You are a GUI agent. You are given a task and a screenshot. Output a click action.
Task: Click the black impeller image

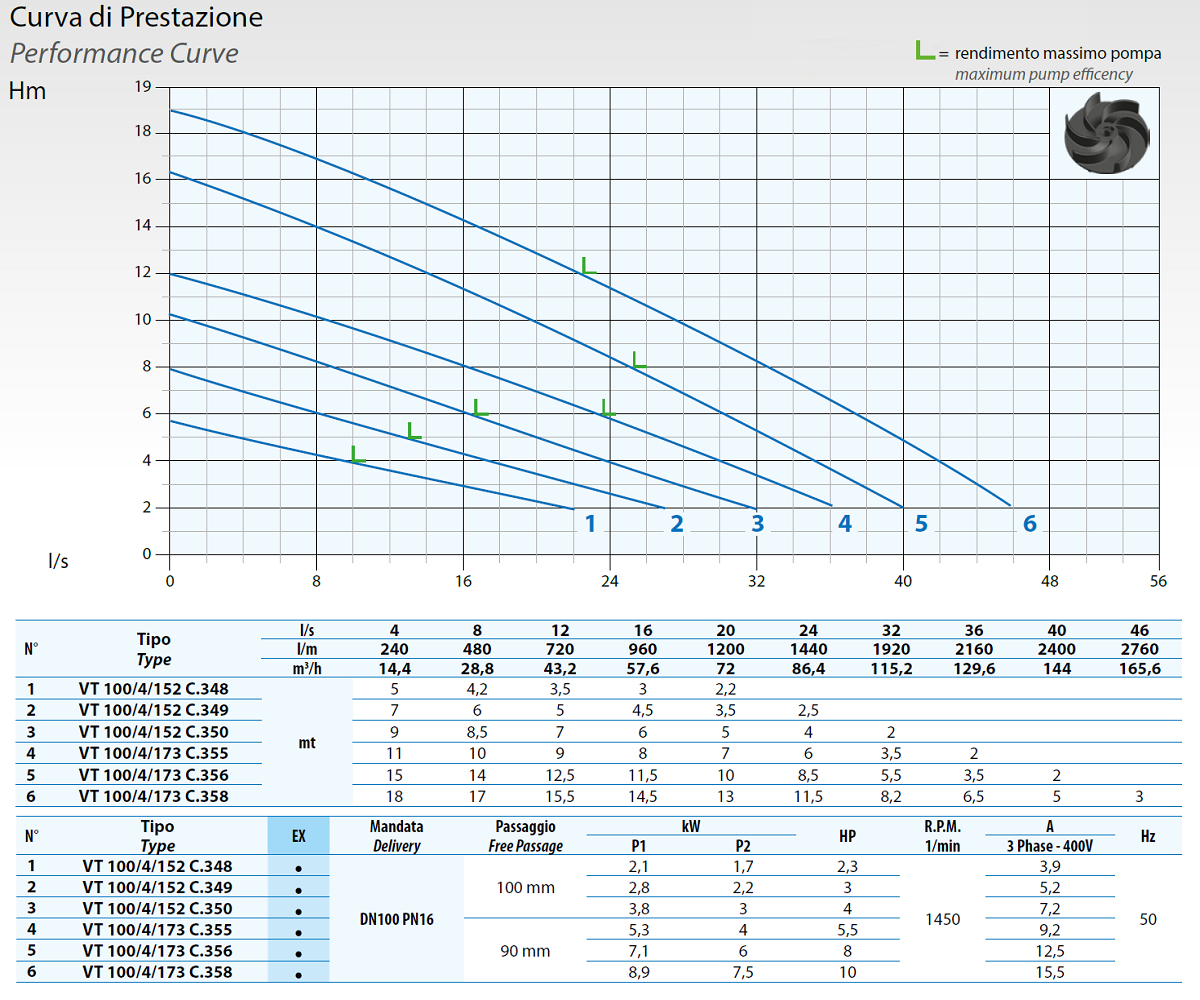1107,133
